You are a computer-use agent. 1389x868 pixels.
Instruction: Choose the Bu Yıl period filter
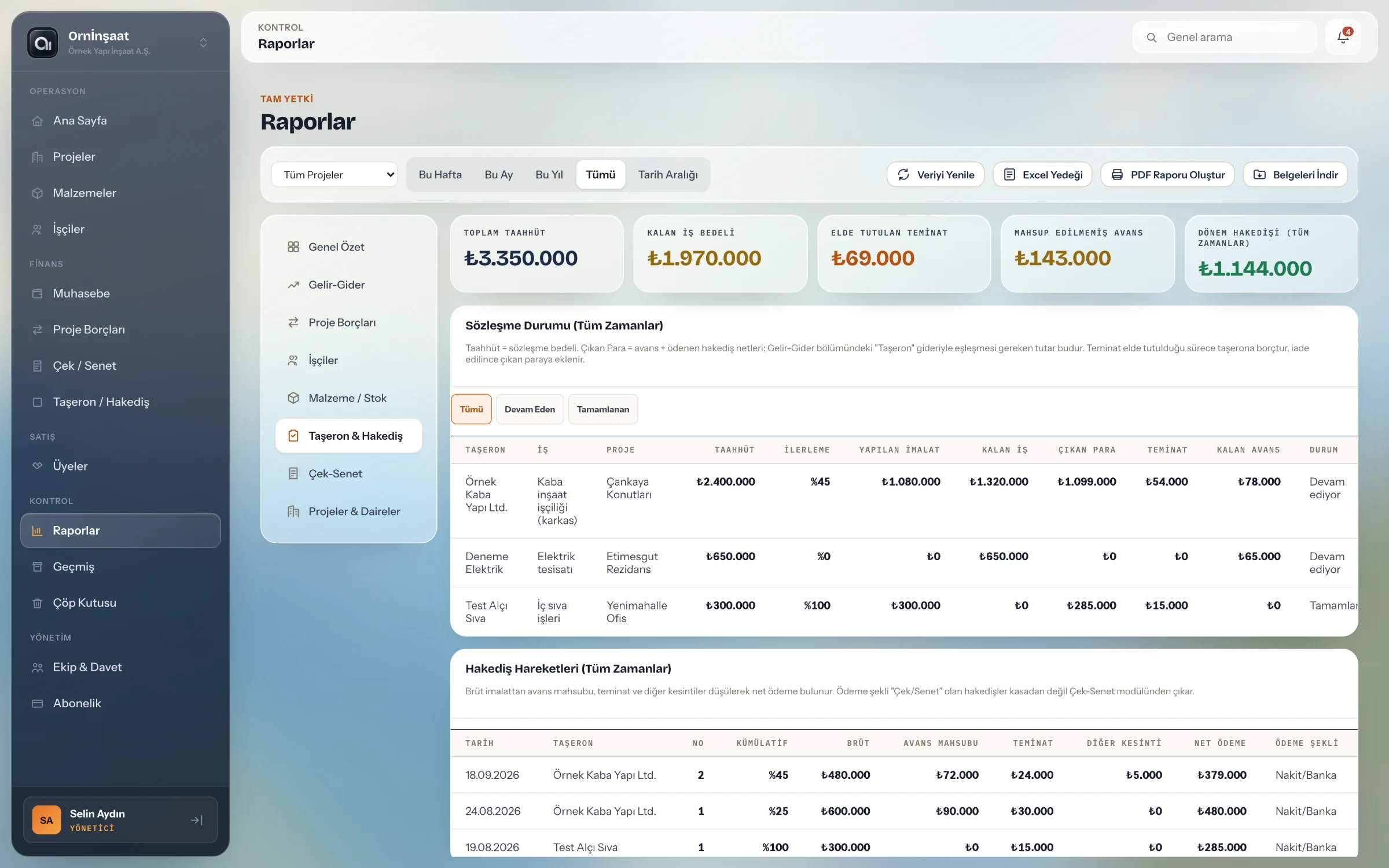549,175
